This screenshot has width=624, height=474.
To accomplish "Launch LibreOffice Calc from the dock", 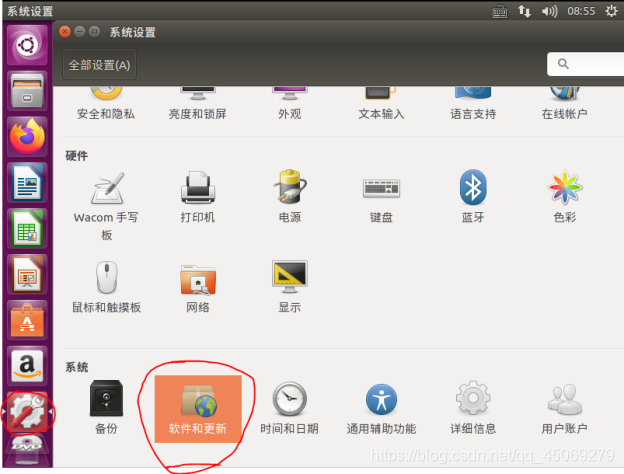I will pyautogui.click(x=27, y=228).
